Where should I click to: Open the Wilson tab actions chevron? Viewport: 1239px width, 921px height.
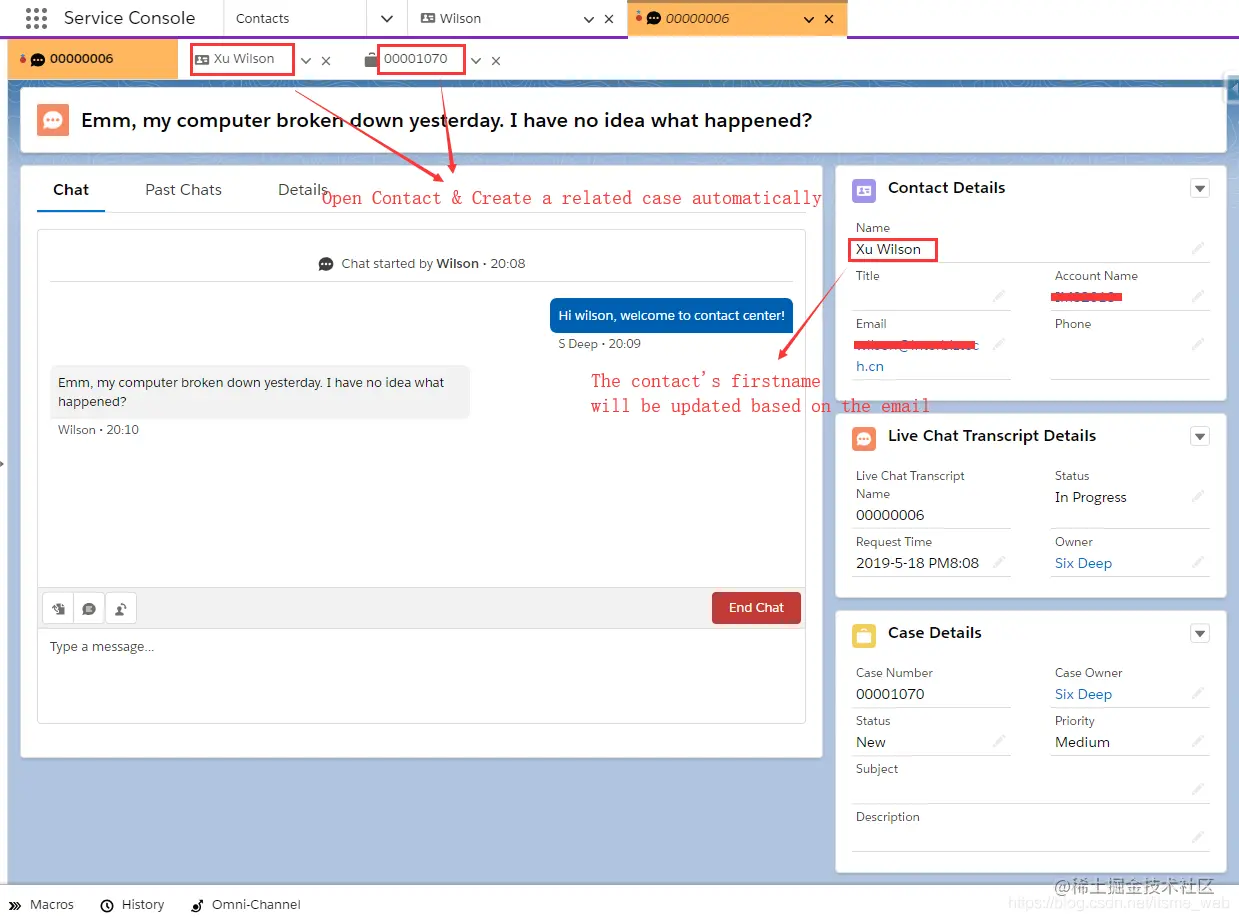coord(589,19)
